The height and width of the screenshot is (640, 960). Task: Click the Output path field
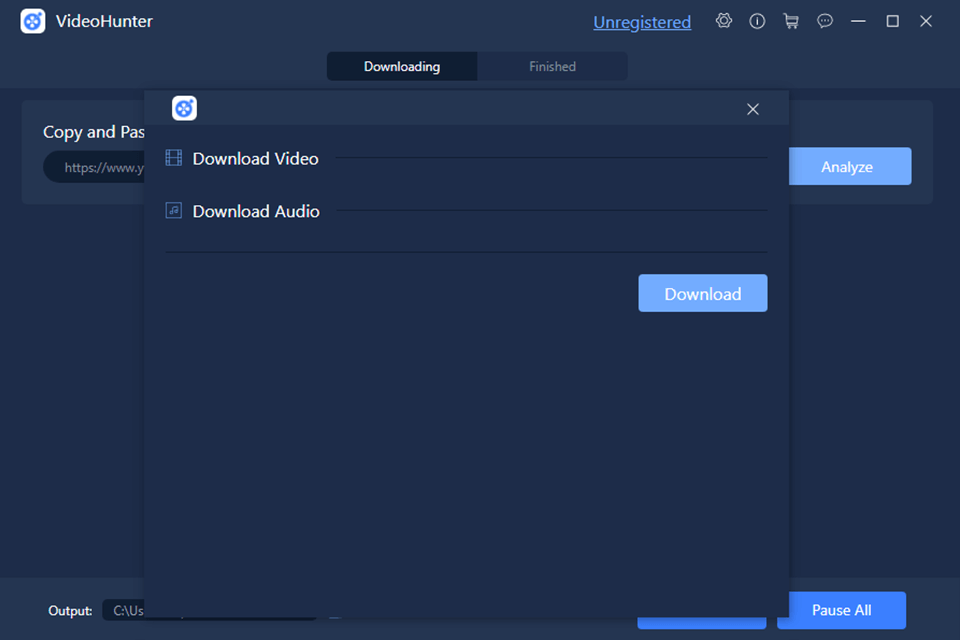[124, 610]
